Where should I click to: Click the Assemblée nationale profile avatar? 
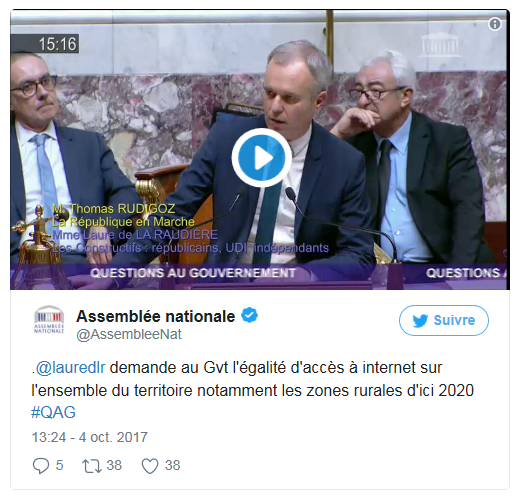(49, 319)
